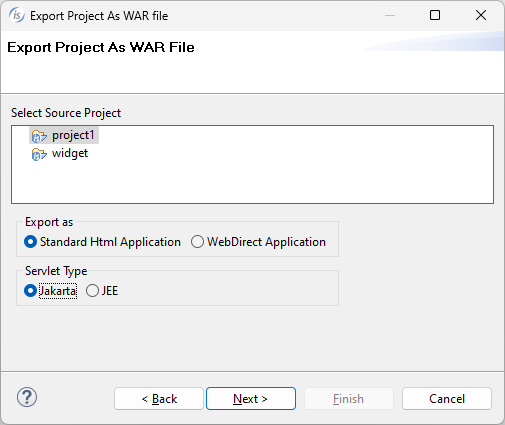
Task: Open help via the question mark icon
Action: pyautogui.click(x=27, y=397)
